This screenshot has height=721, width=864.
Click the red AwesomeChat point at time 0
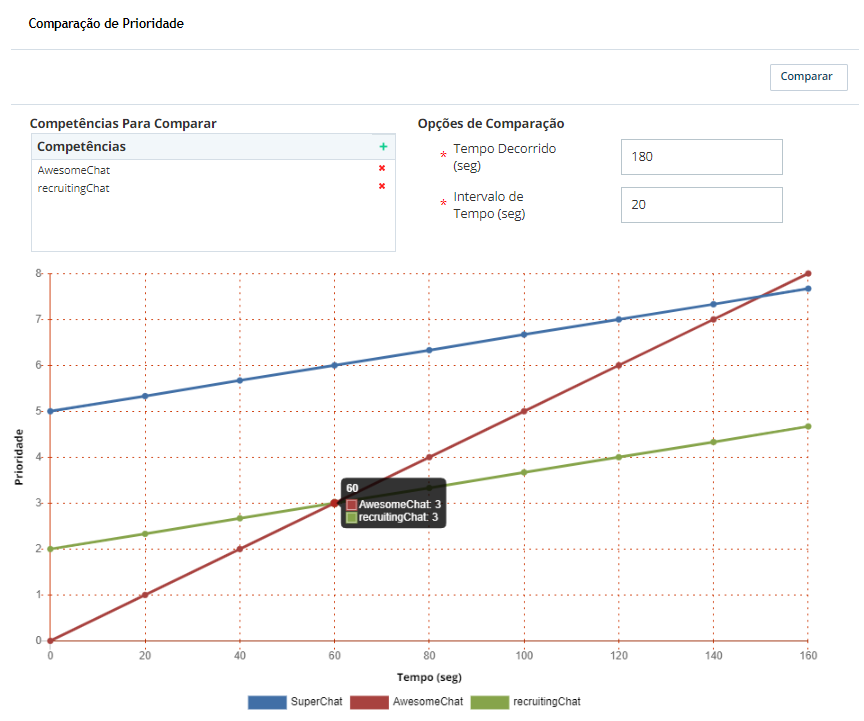(50, 641)
